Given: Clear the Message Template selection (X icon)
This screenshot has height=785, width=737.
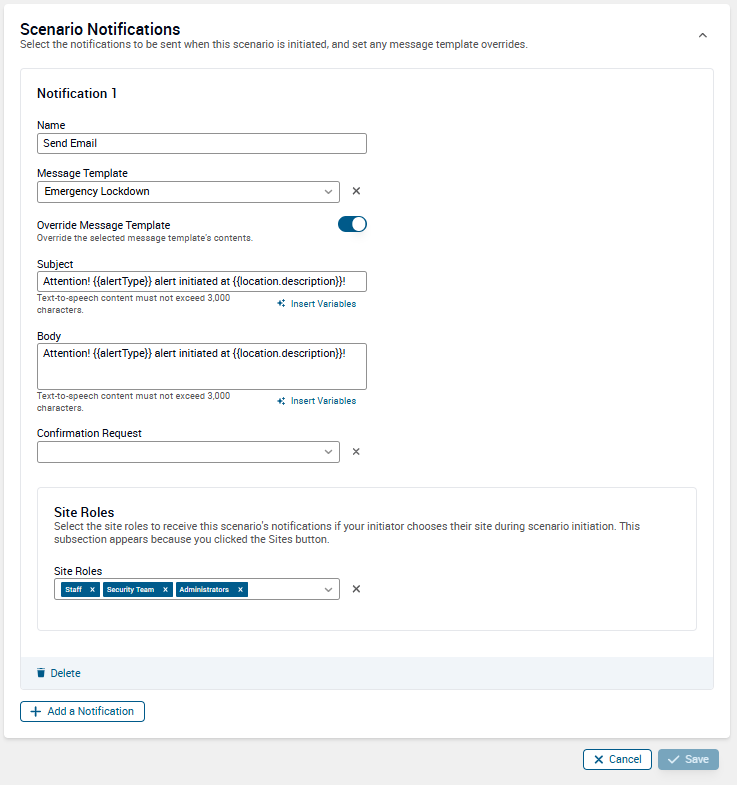Looking at the screenshot, I should tap(356, 191).
